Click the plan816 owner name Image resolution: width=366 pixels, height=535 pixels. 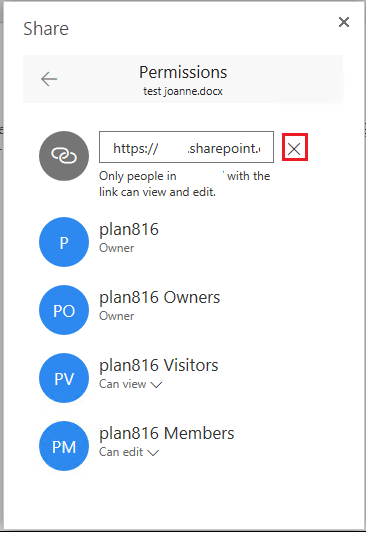coord(129,229)
